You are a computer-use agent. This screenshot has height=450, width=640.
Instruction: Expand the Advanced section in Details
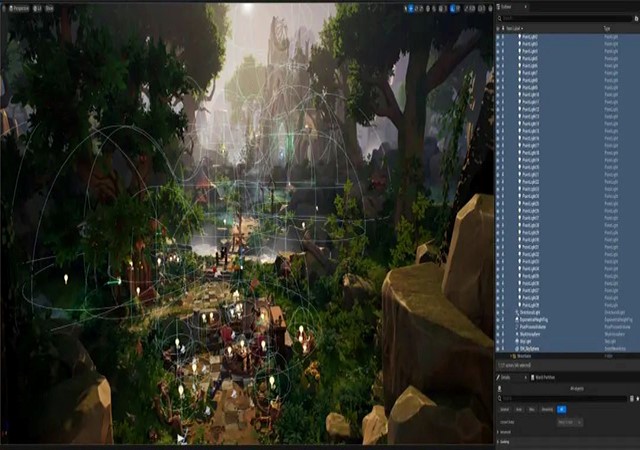498,432
